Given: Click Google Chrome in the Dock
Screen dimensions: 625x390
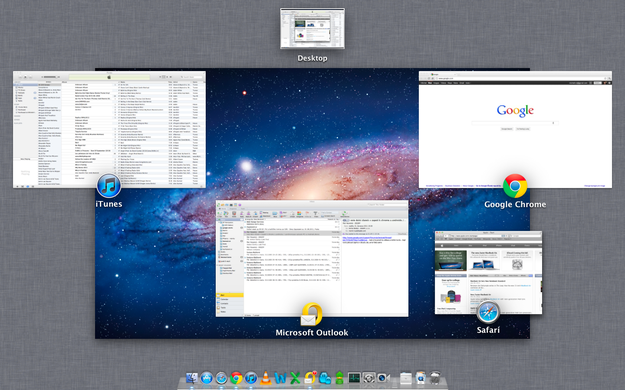Looking at the screenshot, I should coord(236,378).
